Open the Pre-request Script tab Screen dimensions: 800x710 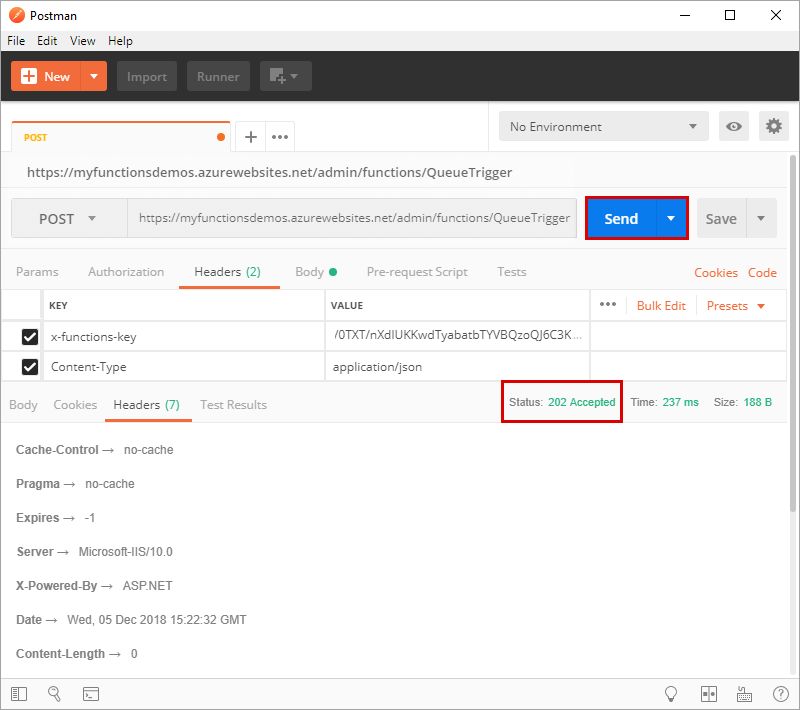click(417, 272)
